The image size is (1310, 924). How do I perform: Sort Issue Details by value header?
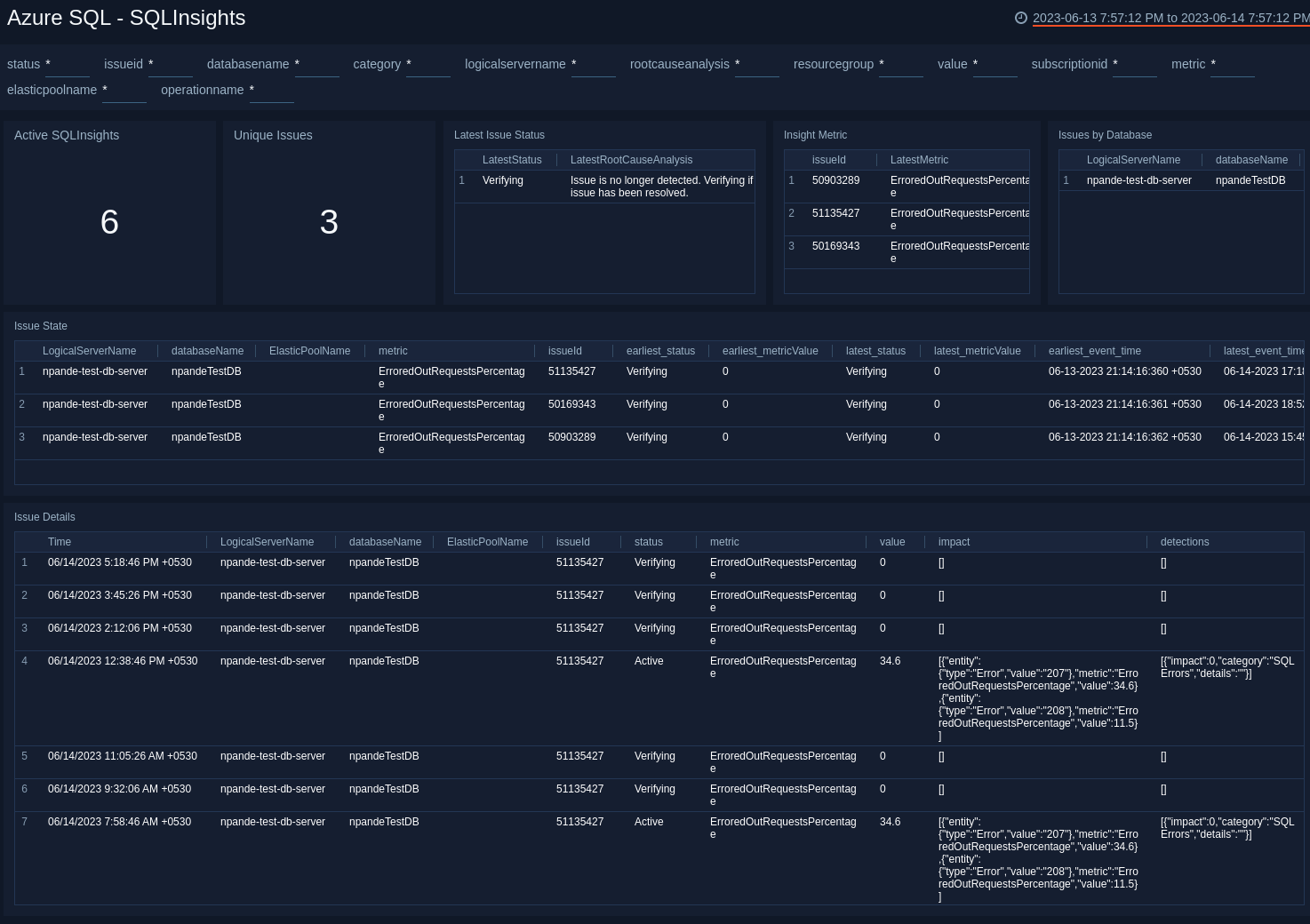point(892,542)
